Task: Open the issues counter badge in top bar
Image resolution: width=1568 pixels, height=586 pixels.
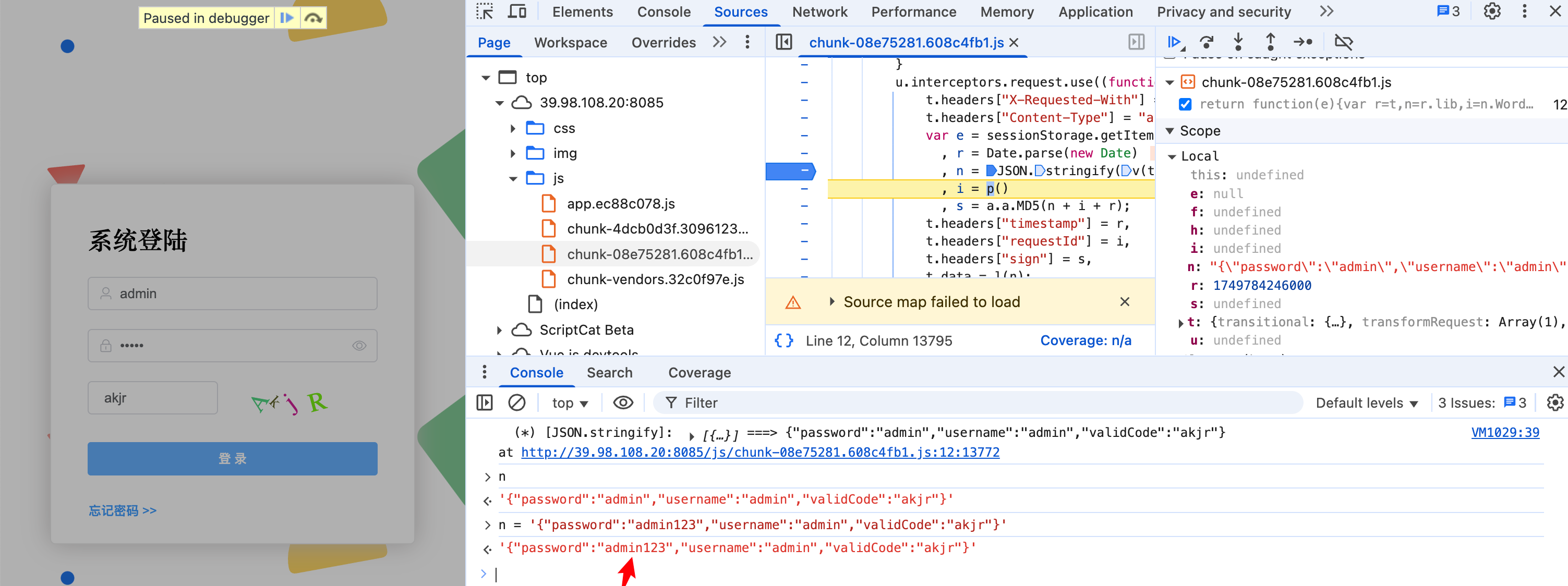Action: click(1448, 11)
